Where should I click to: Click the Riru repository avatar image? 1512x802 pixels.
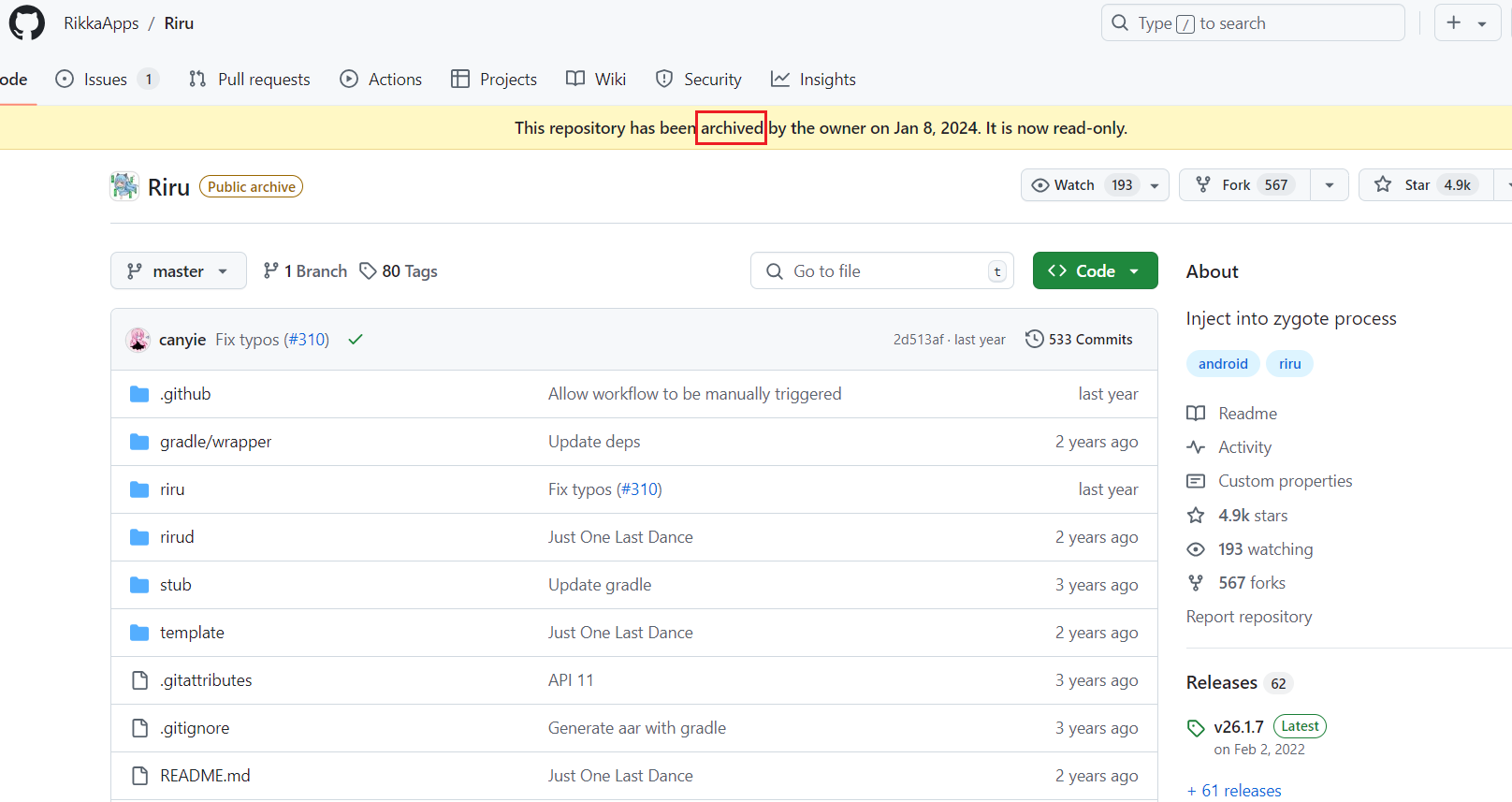[x=124, y=186]
